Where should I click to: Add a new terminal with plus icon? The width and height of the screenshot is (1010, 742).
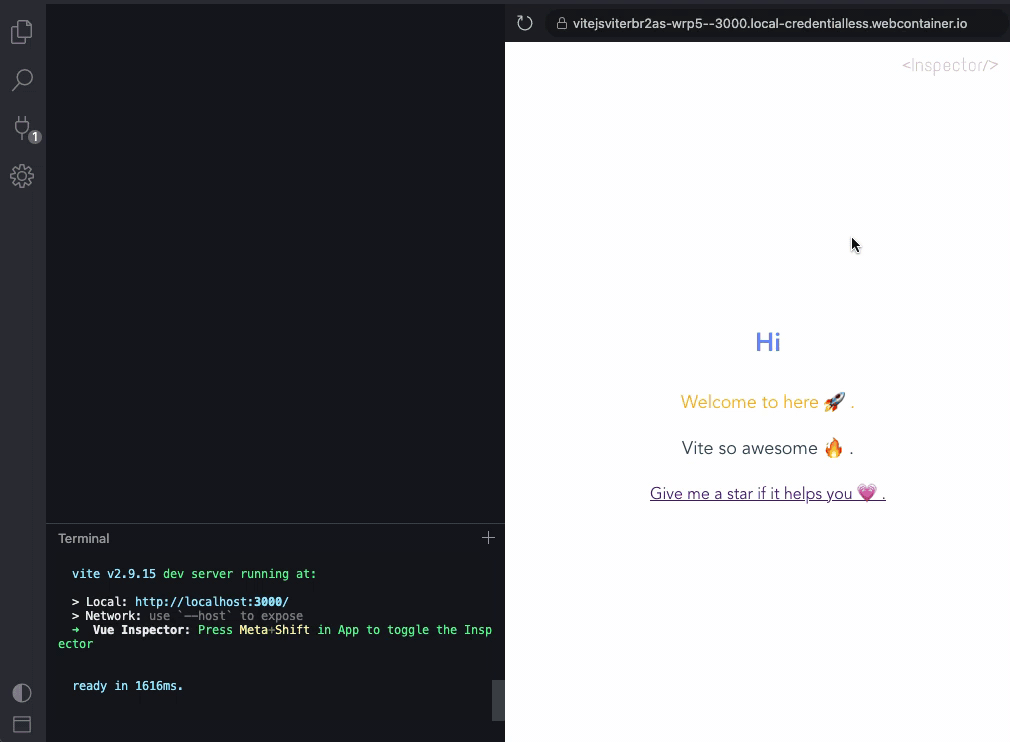click(x=488, y=538)
